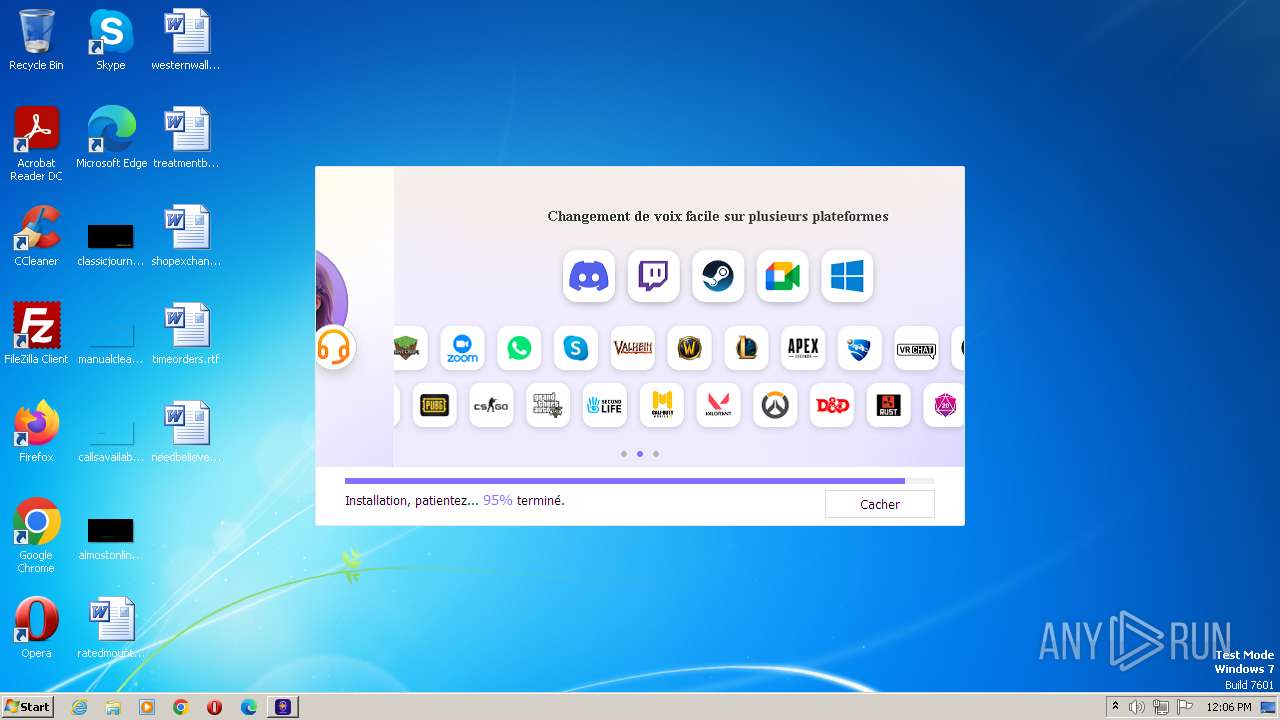This screenshot has width=1280, height=720.
Task: Click the Rust game icon
Action: coord(889,405)
